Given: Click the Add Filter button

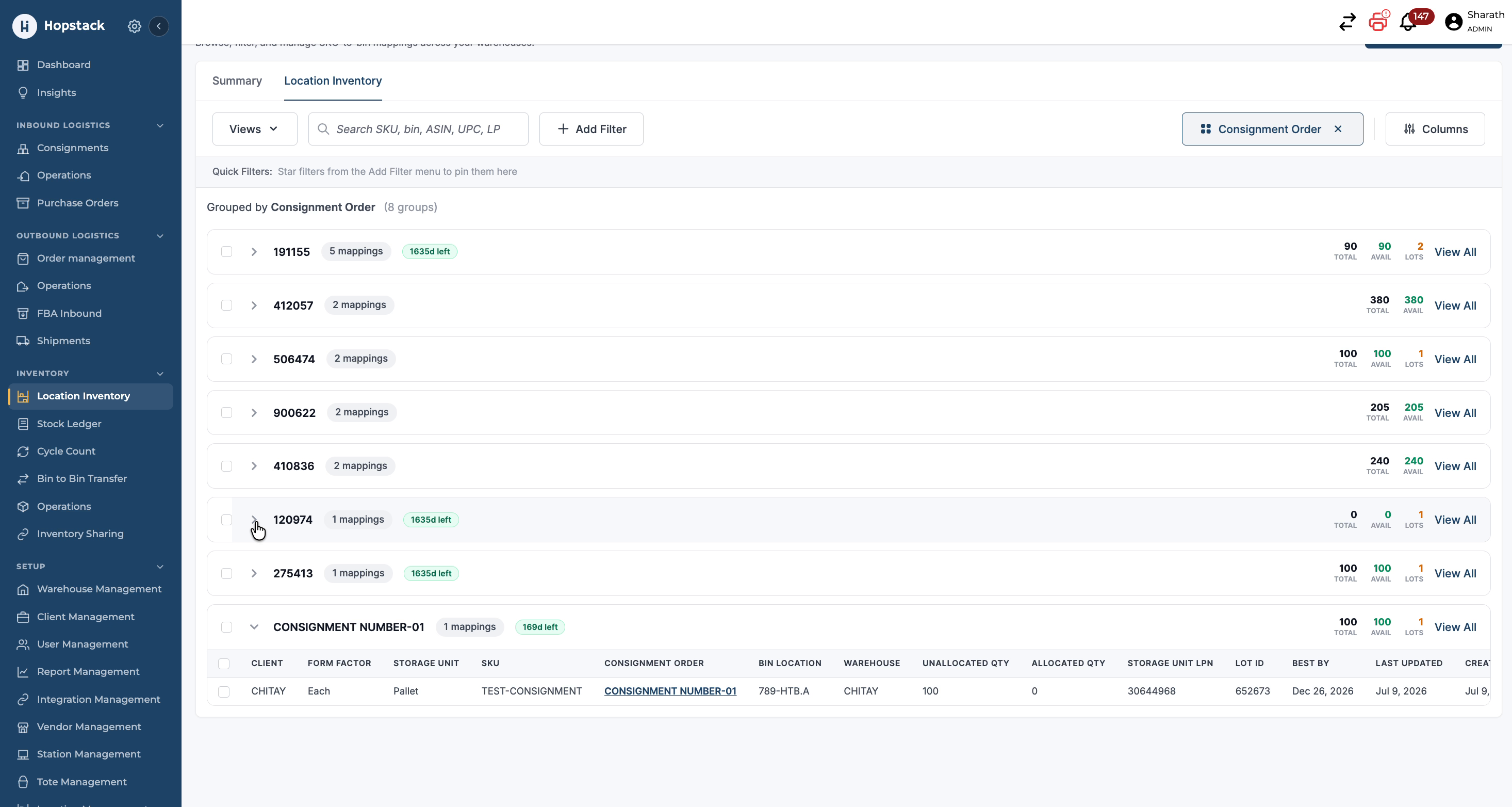Looking at the screenshot, I should [x=591, y=129].
